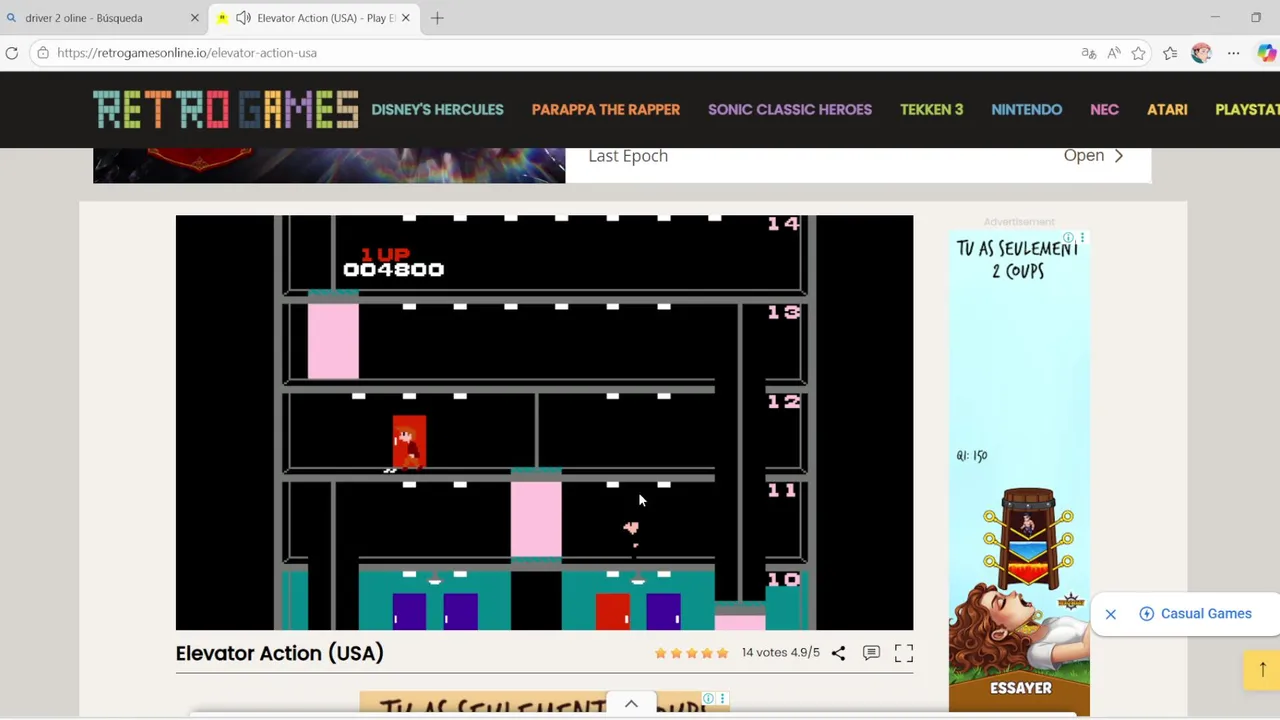Click the Last Epoch ad banner image

point(329,165)
